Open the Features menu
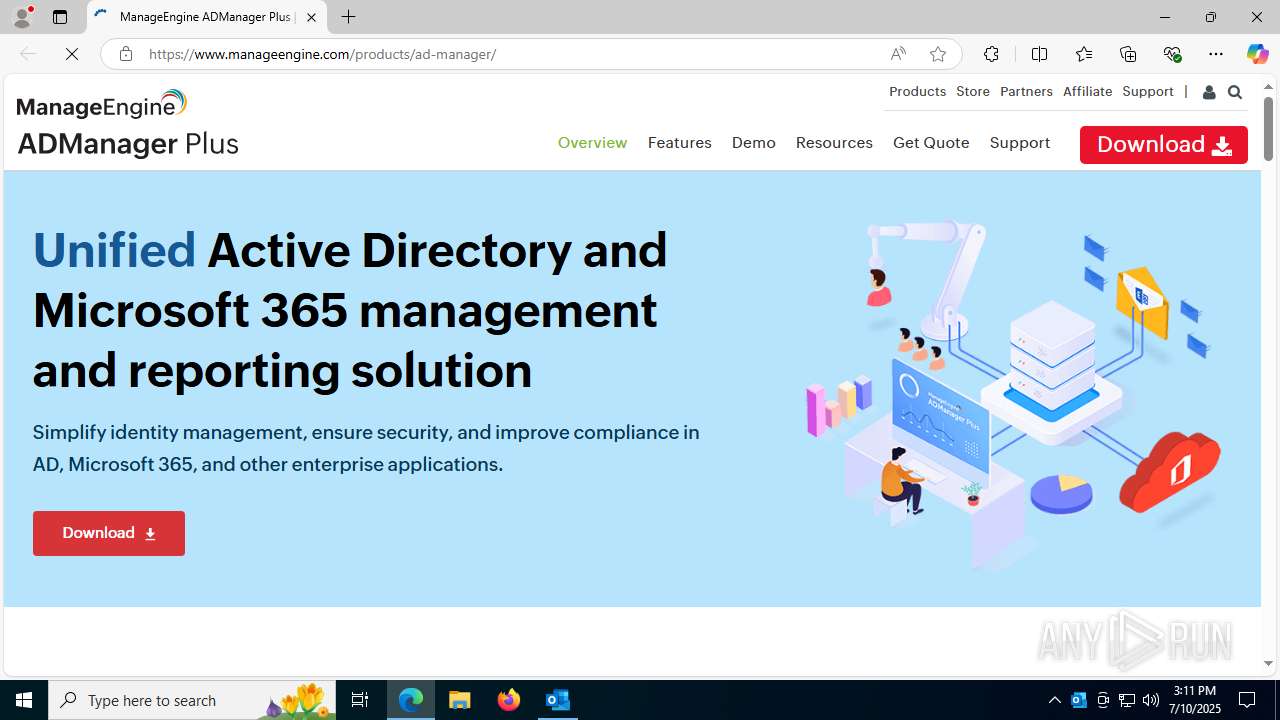 (679, 143)
